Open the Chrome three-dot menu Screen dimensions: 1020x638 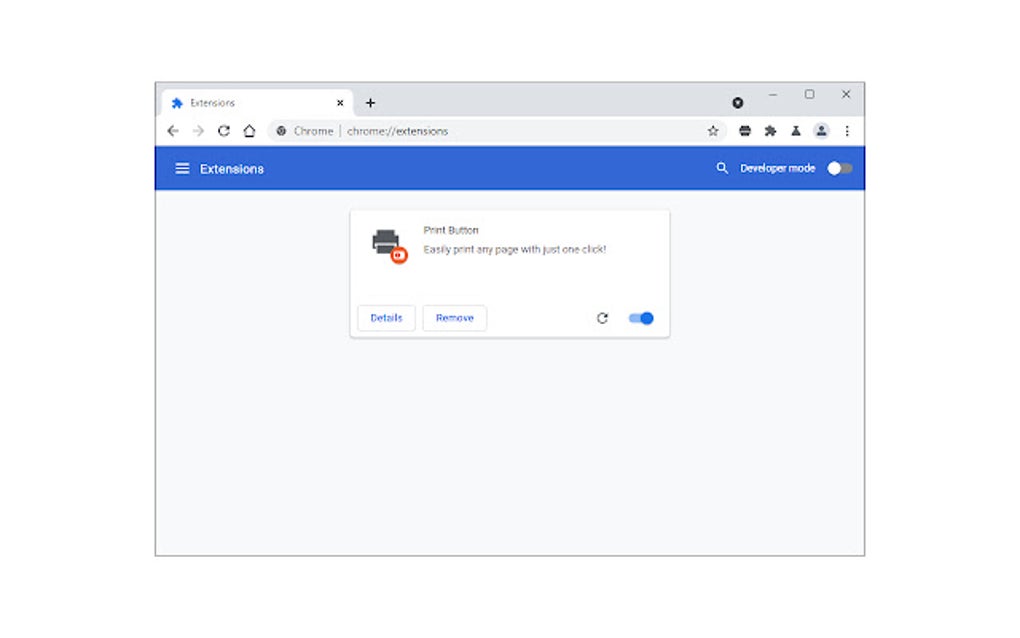tap(847, 131)
